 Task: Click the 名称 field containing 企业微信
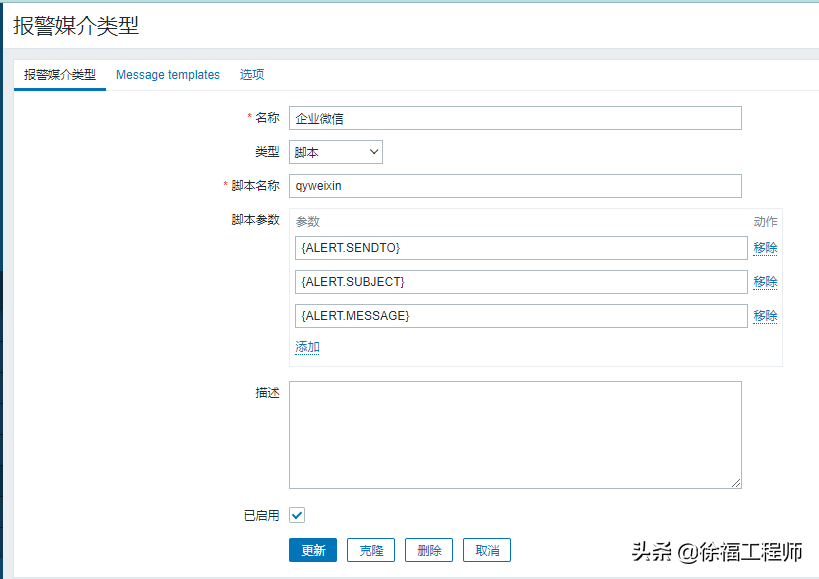pos(515,118)
